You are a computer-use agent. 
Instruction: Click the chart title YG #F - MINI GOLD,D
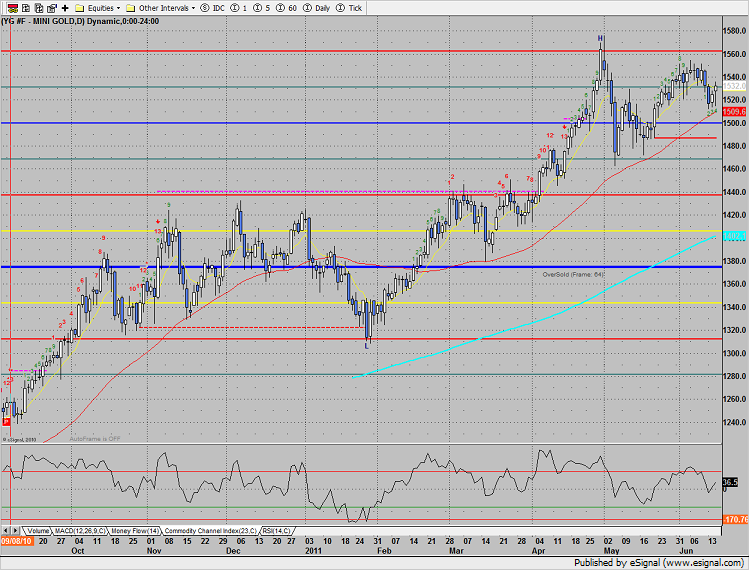coord(43,22)
